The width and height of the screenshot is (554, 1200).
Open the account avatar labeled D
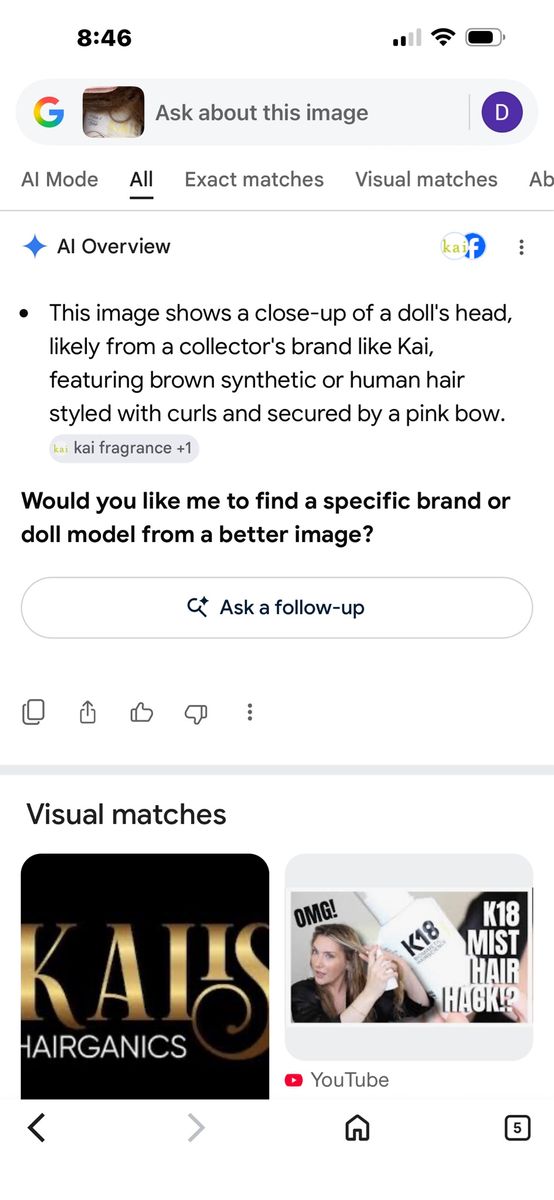pos(502,113)
